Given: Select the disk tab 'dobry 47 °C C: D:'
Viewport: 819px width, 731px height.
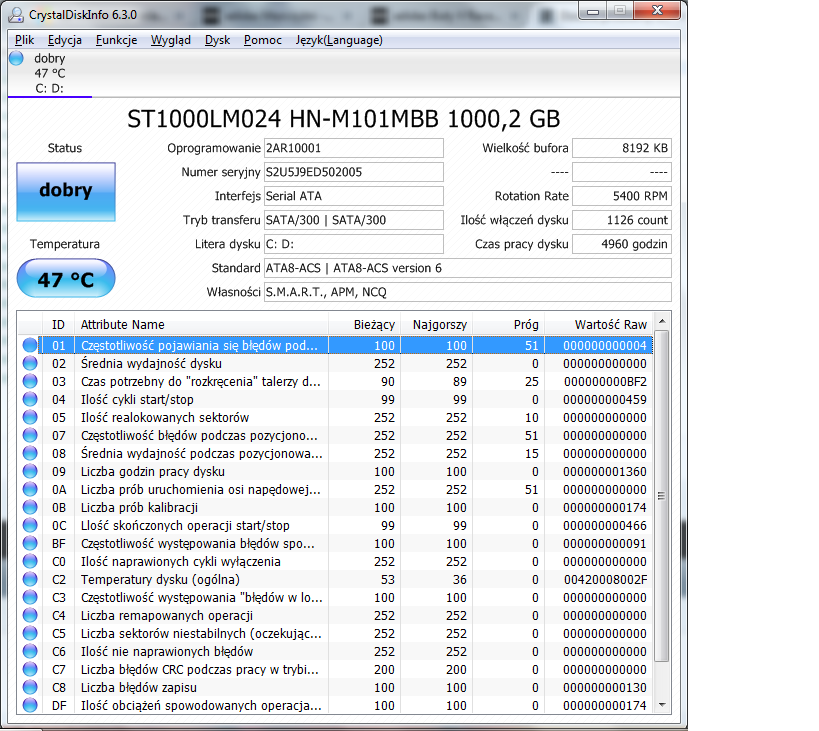Looking at the screenshot, I should 50,73.
